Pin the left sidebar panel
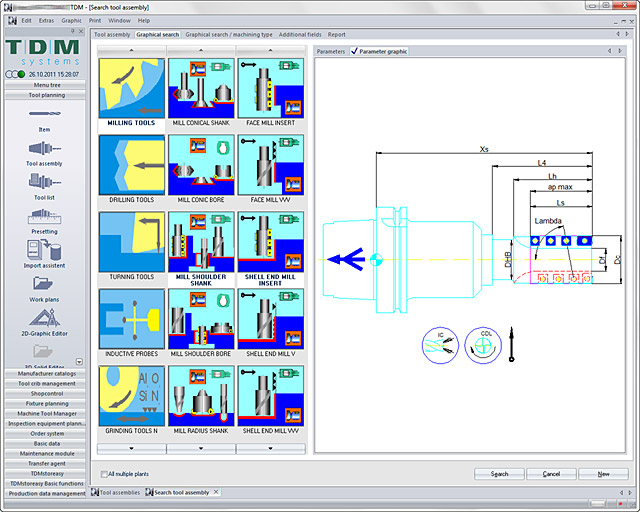 click(x=73, y=31)
